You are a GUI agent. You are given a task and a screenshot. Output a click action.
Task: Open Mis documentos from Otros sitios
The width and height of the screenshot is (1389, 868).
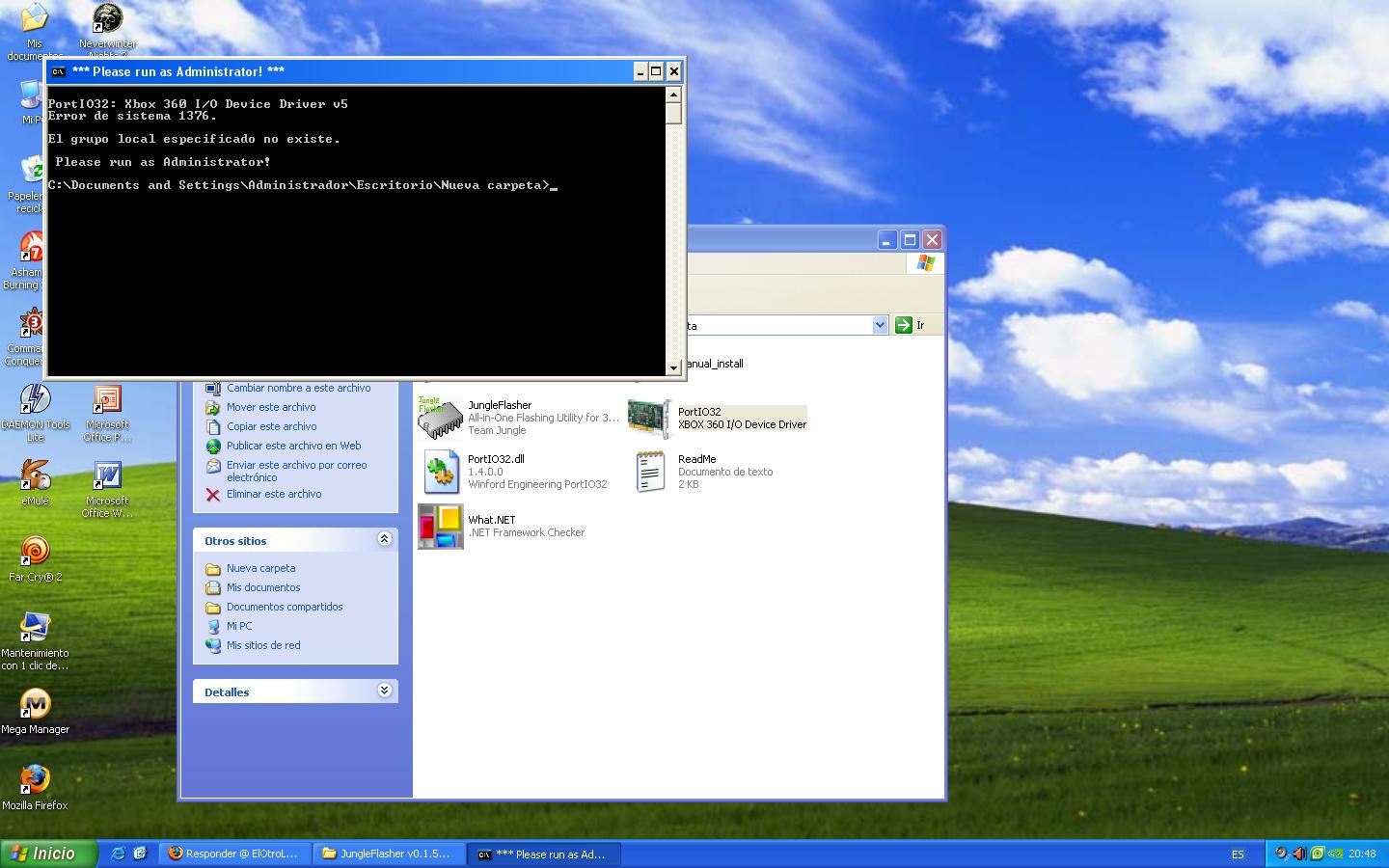[263, 587]
